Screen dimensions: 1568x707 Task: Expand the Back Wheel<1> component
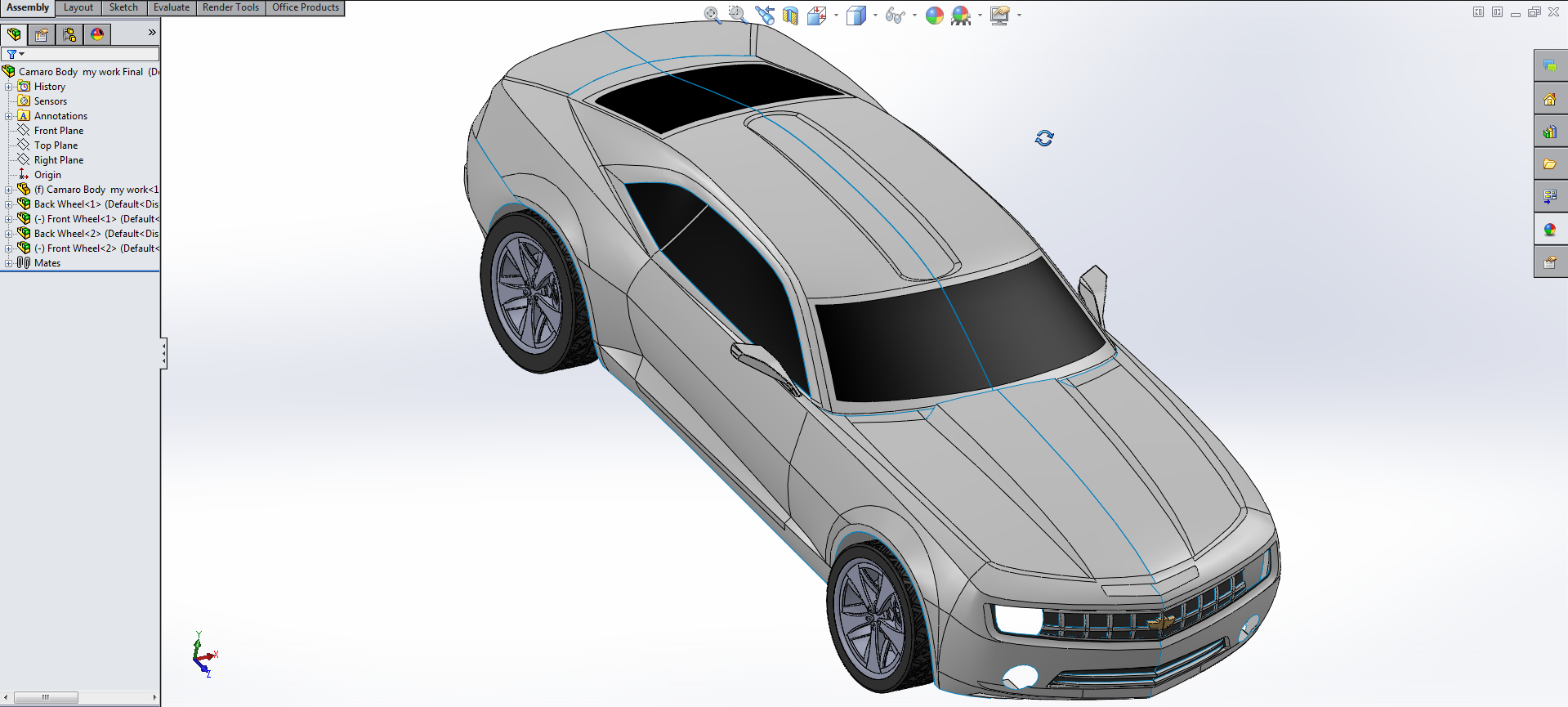tap(8, 204)
